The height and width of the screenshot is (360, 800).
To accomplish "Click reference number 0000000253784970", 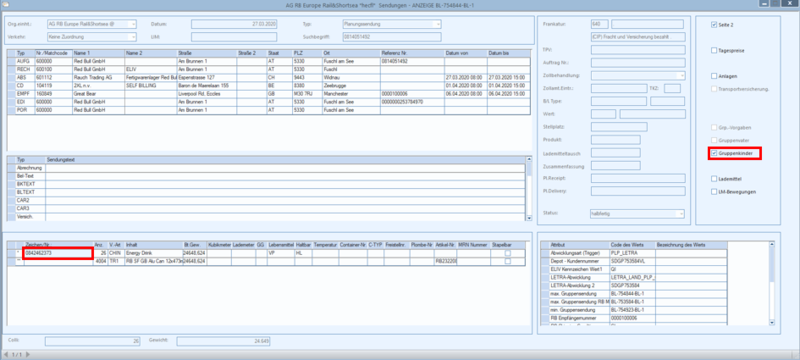I will click(x=412, y=102).
